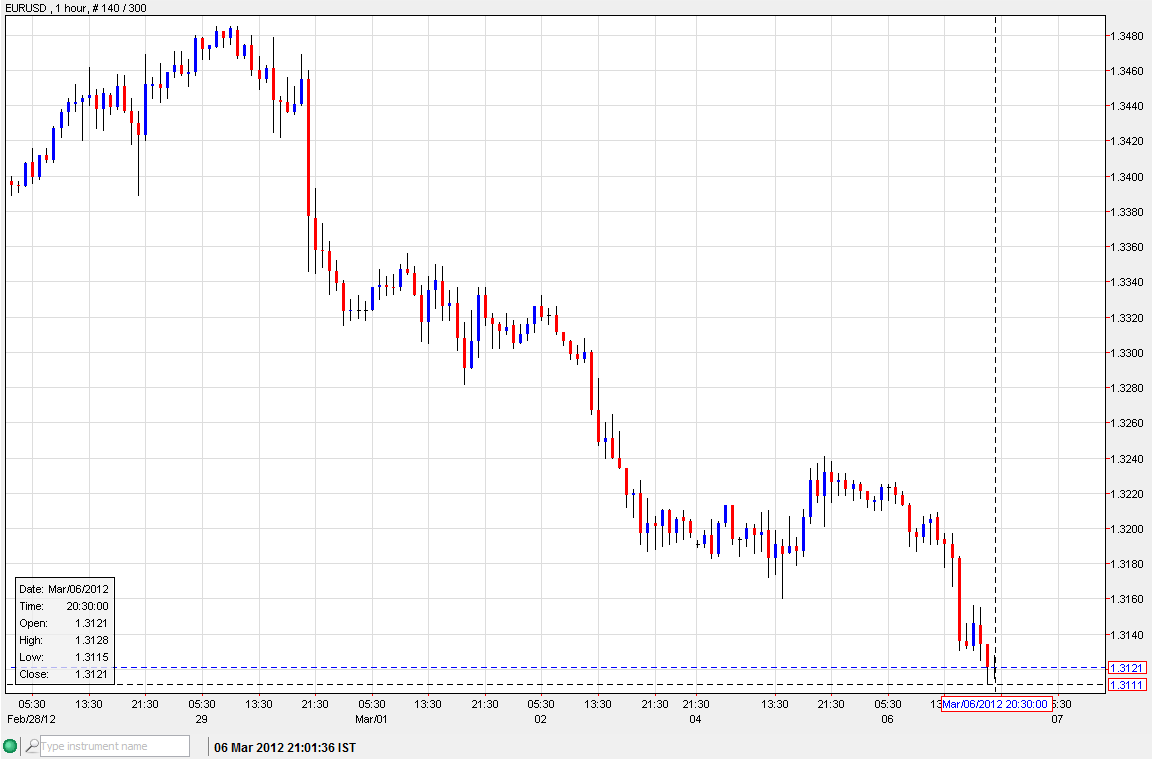Click the magnifier search icon
The image size is (1152, 759).
click(x=32, y=747)
